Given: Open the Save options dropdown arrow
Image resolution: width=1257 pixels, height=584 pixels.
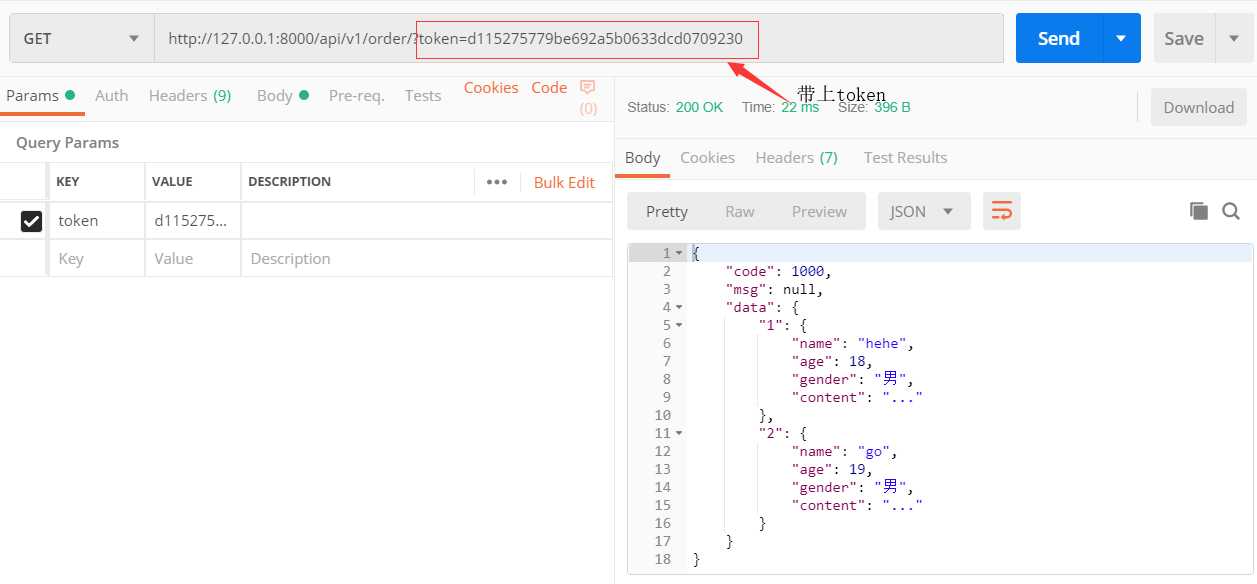Looking at the screenshot, I should tap(1233, 38).
